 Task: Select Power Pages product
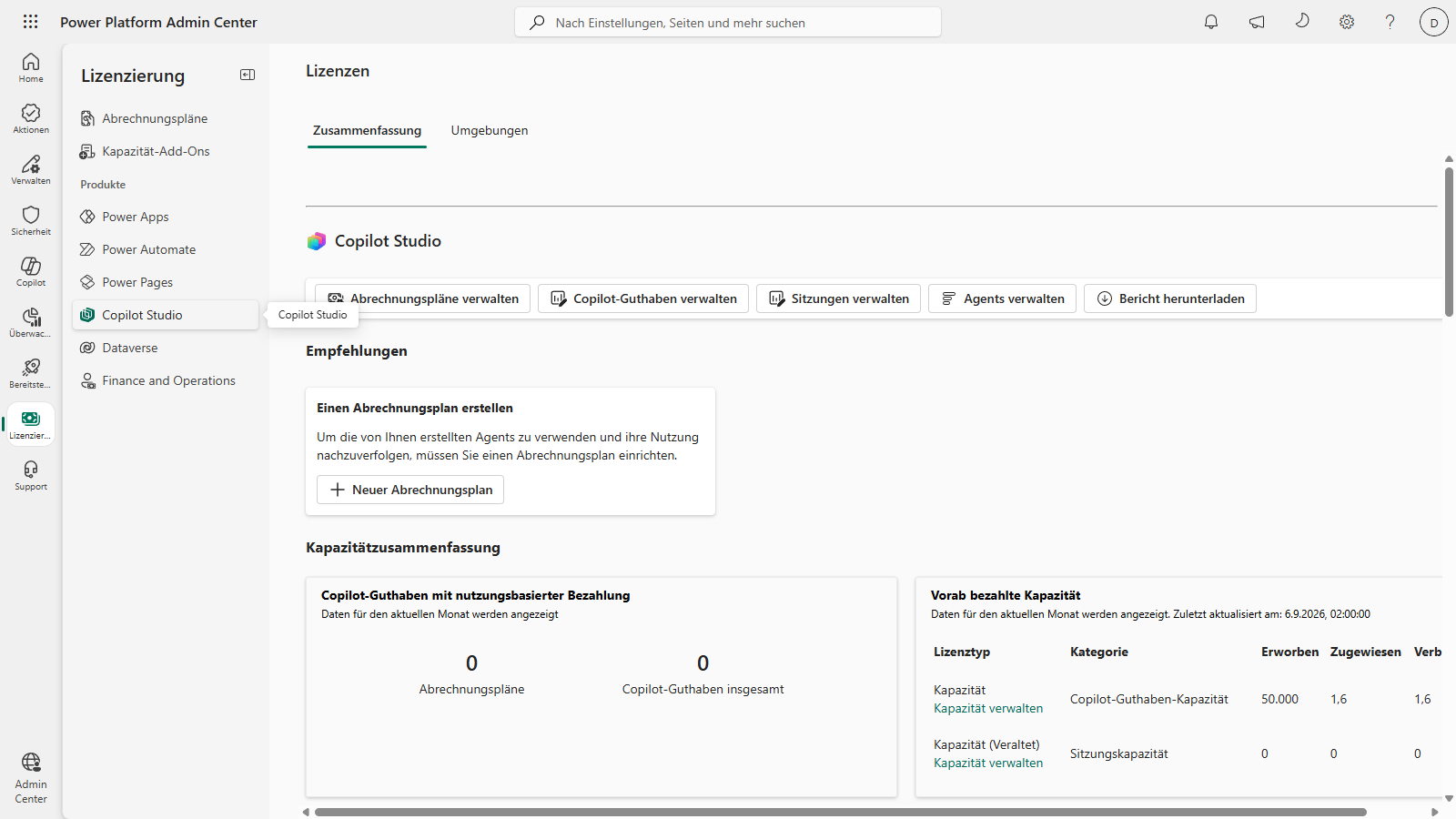(x=166, y=282)
